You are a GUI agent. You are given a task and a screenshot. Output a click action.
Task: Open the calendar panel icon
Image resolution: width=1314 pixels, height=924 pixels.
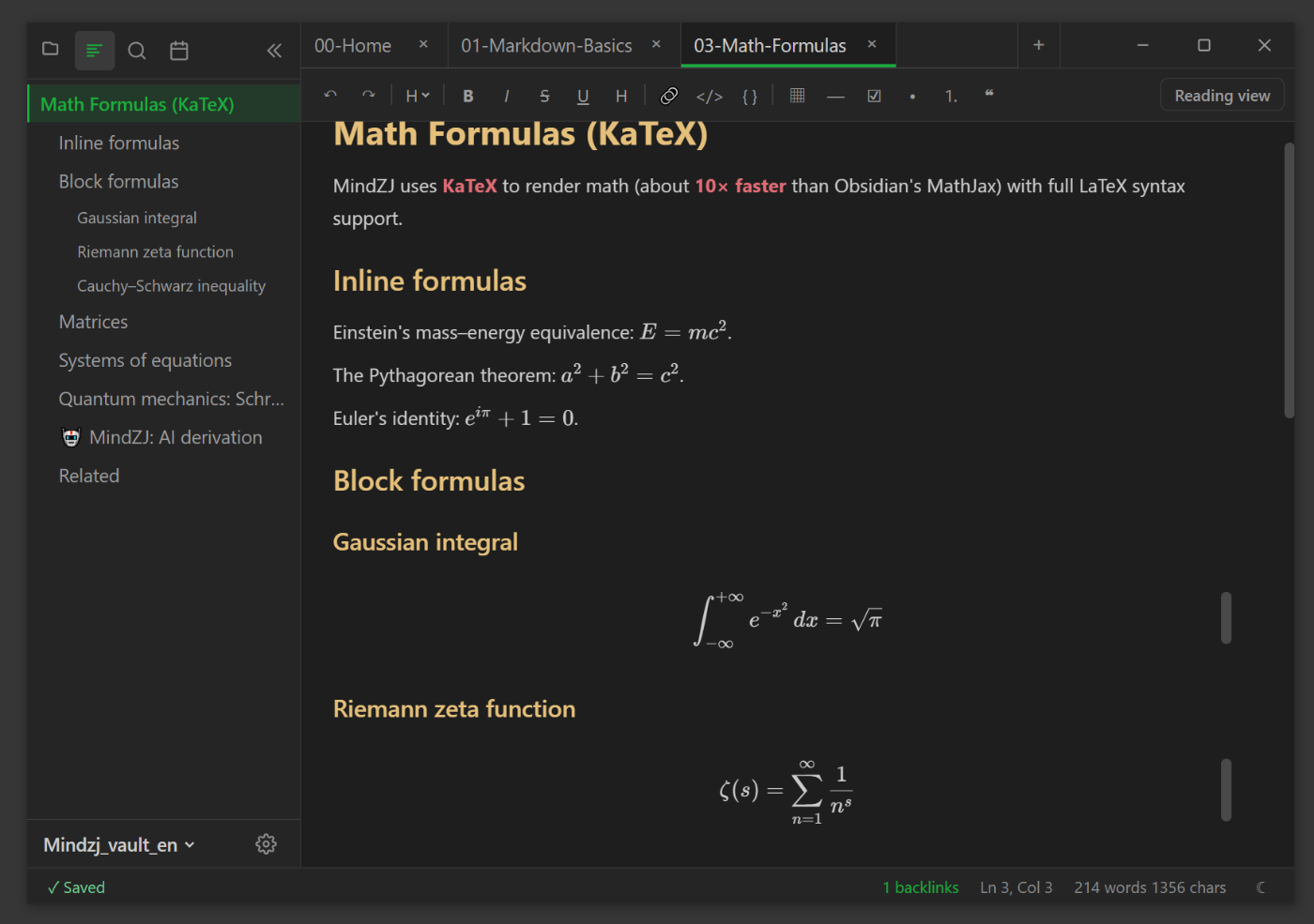coord(179,51)
